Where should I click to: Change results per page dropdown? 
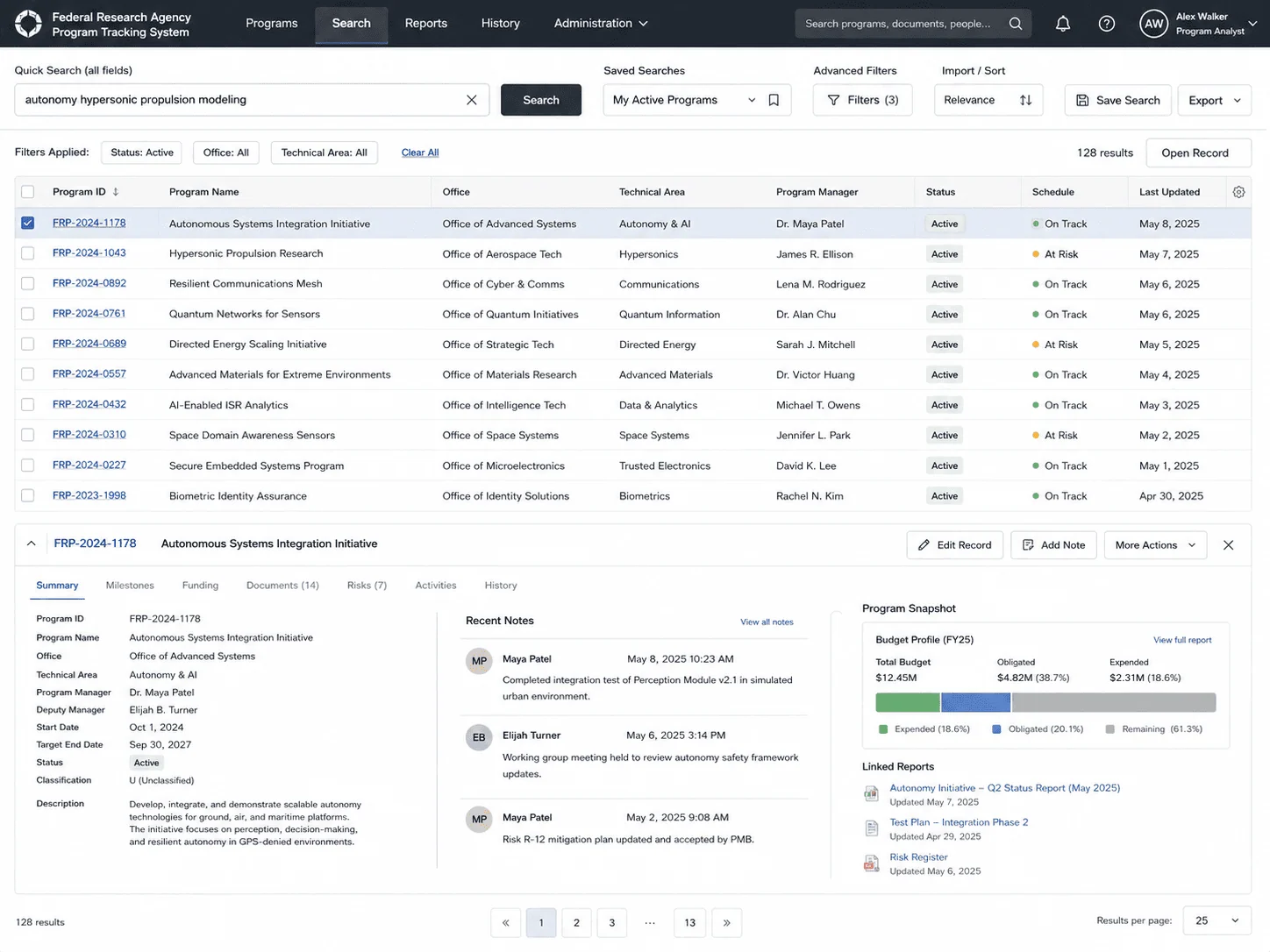coord(1217,921)
